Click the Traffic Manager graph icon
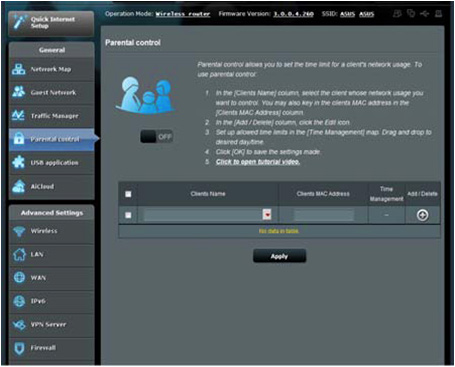The image size is (455, 367). click(x=18, y=116)
